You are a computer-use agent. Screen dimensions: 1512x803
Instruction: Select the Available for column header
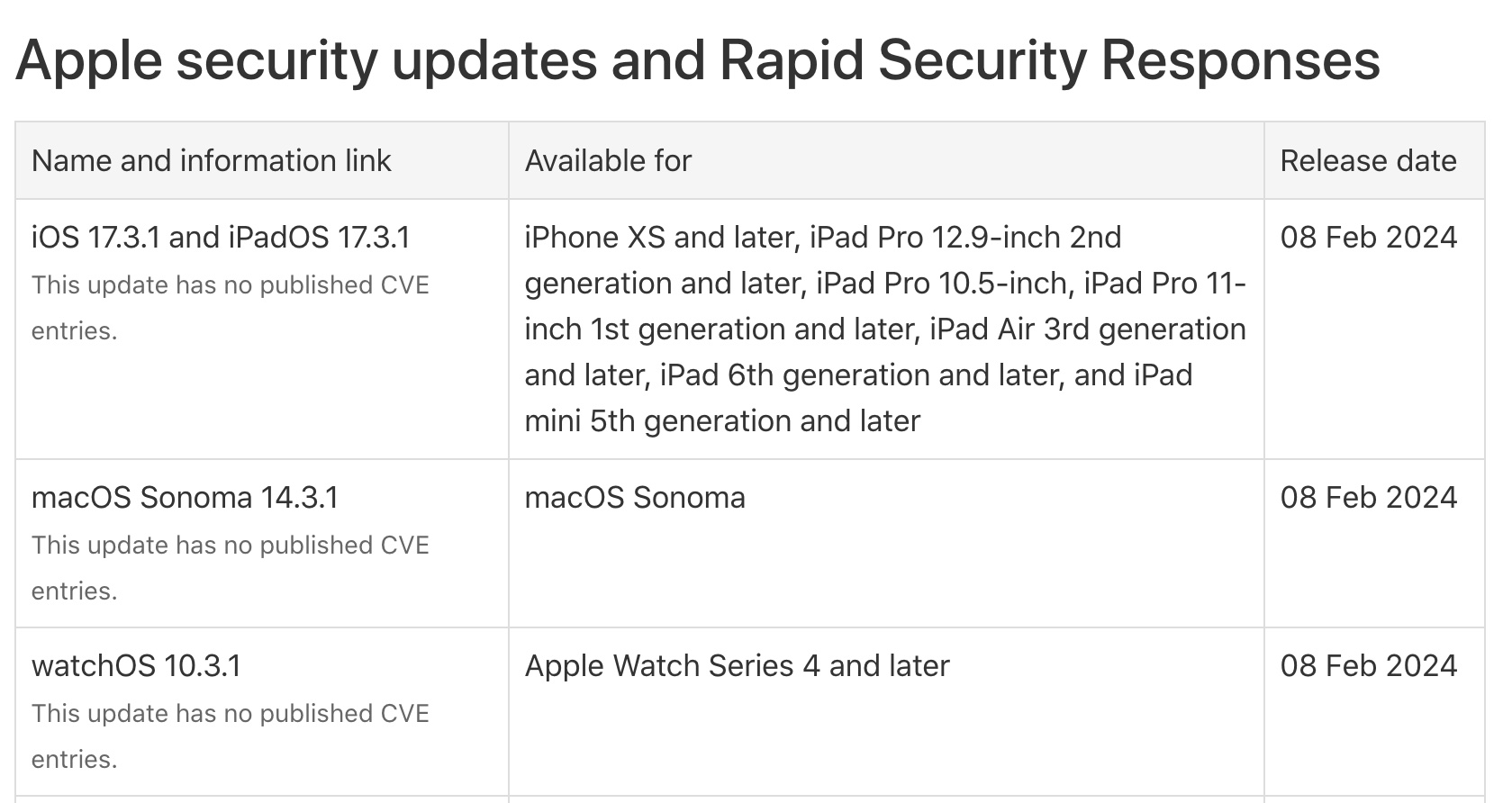coord(608,161)
